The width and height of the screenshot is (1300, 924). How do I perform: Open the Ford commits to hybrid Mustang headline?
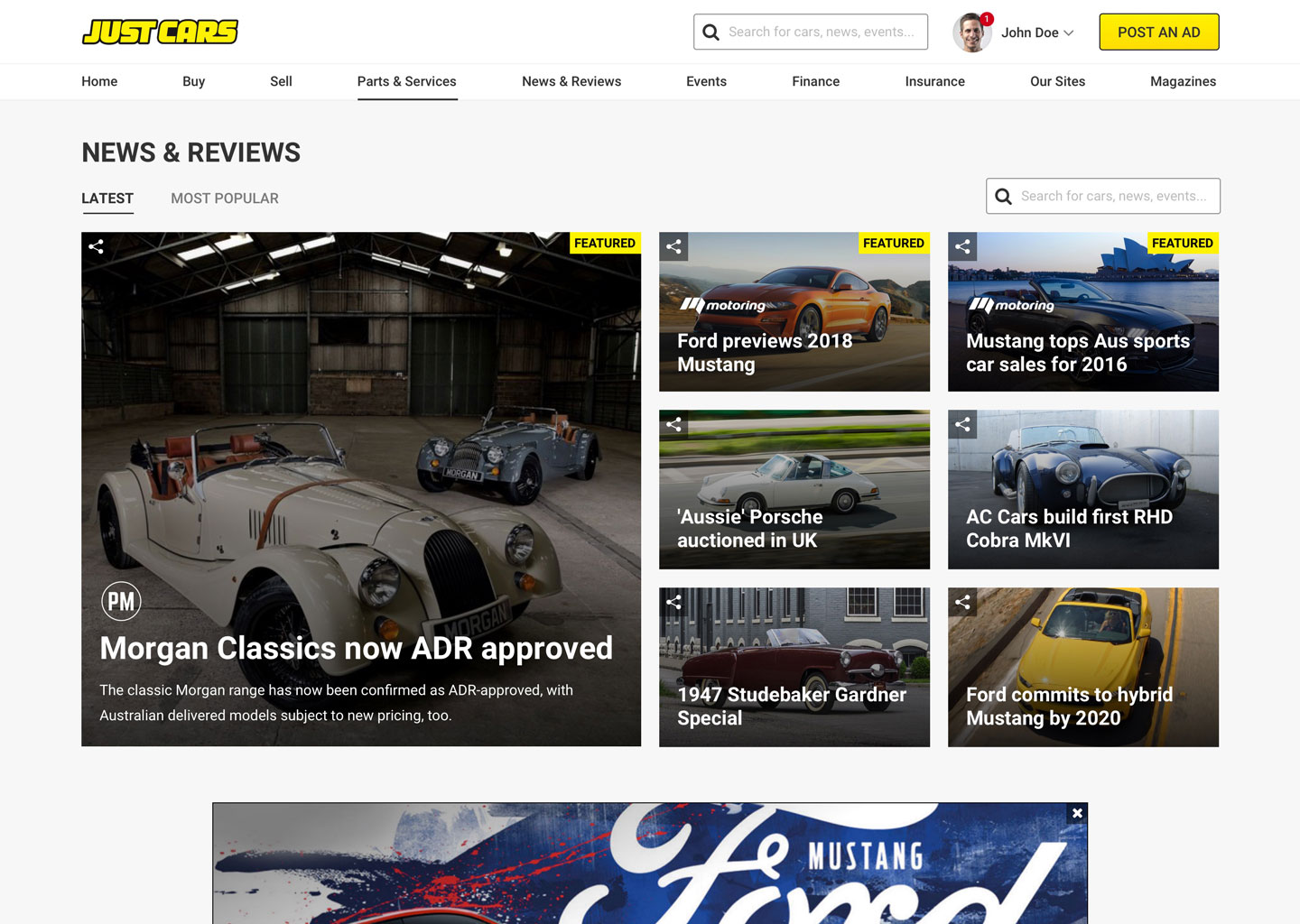pyautogui.click(x=1069, y=707)
